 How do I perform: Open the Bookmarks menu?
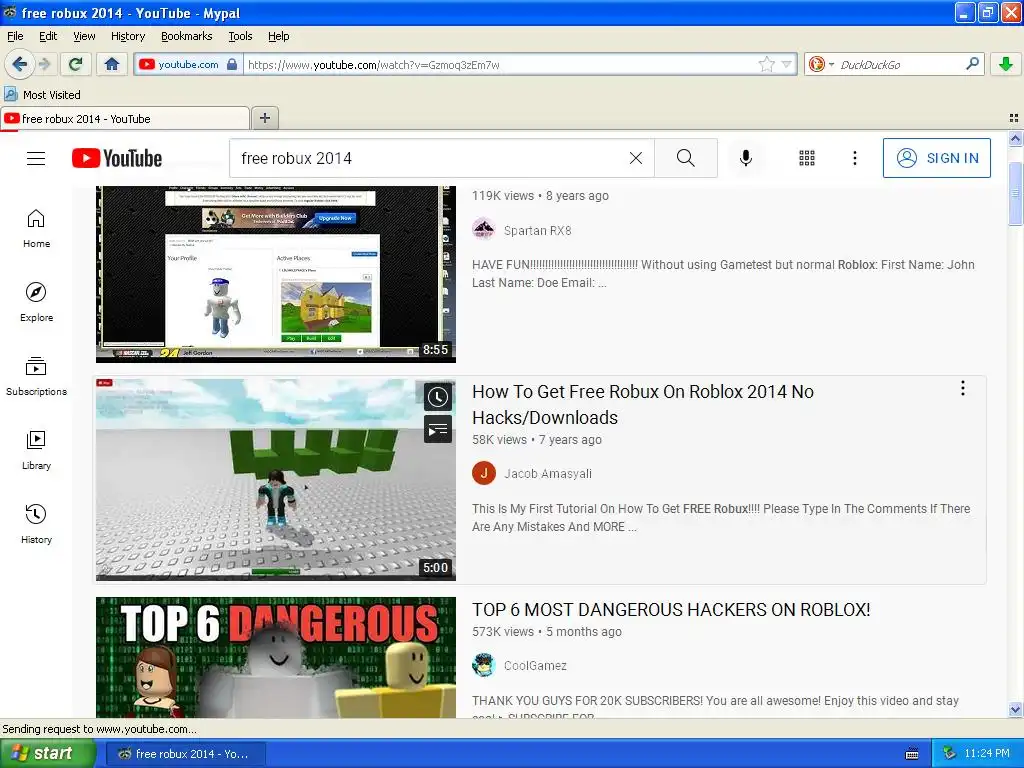click(x=186, y=36)
